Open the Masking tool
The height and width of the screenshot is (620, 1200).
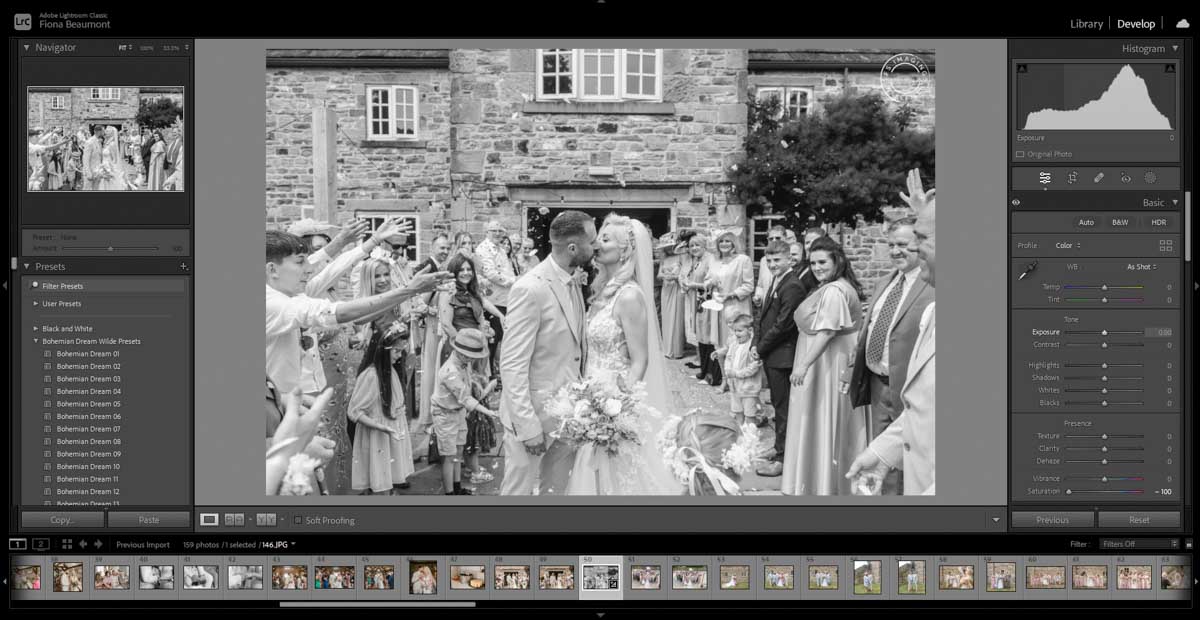point(1150,178)
